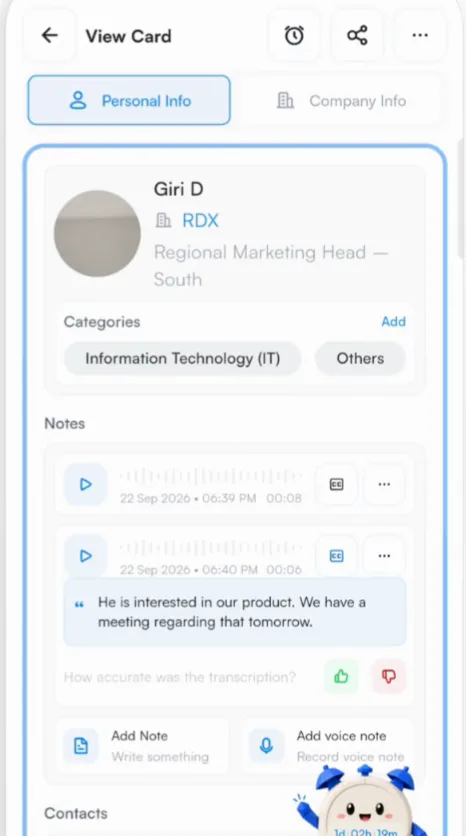Show captions for the 06:39 PM note
466x836 pixels.
[x=336, y=484]
